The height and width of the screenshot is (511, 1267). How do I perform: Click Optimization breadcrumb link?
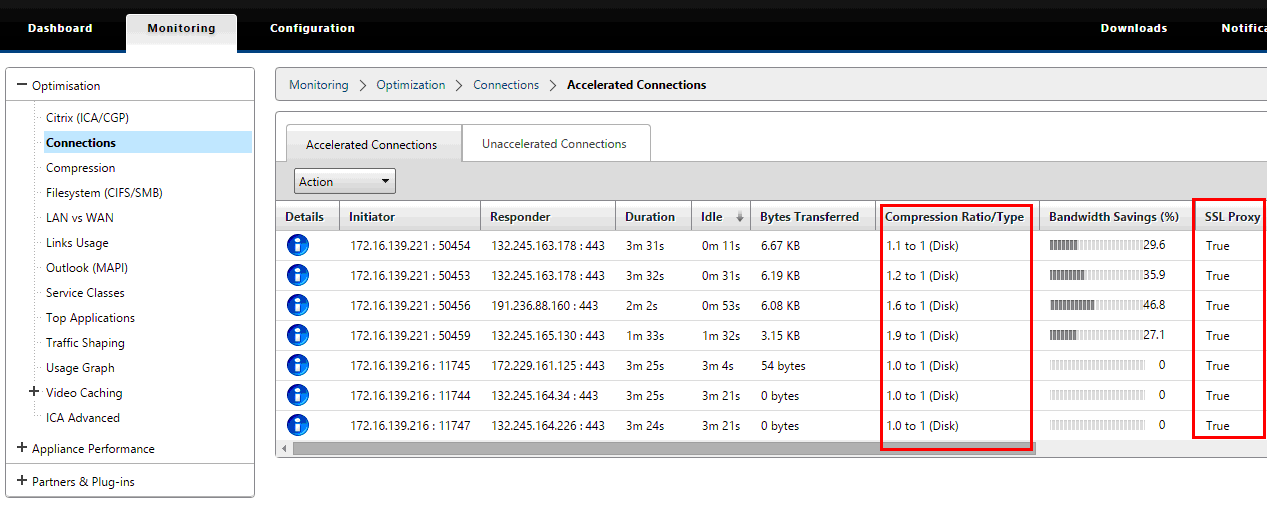pyautogui.click(x=411, y=85)
